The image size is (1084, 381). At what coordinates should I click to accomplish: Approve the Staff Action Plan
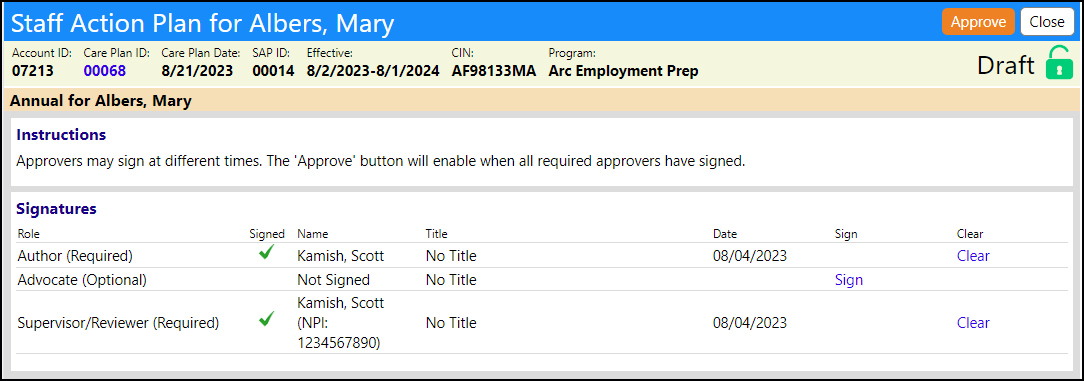pos(978,21)
